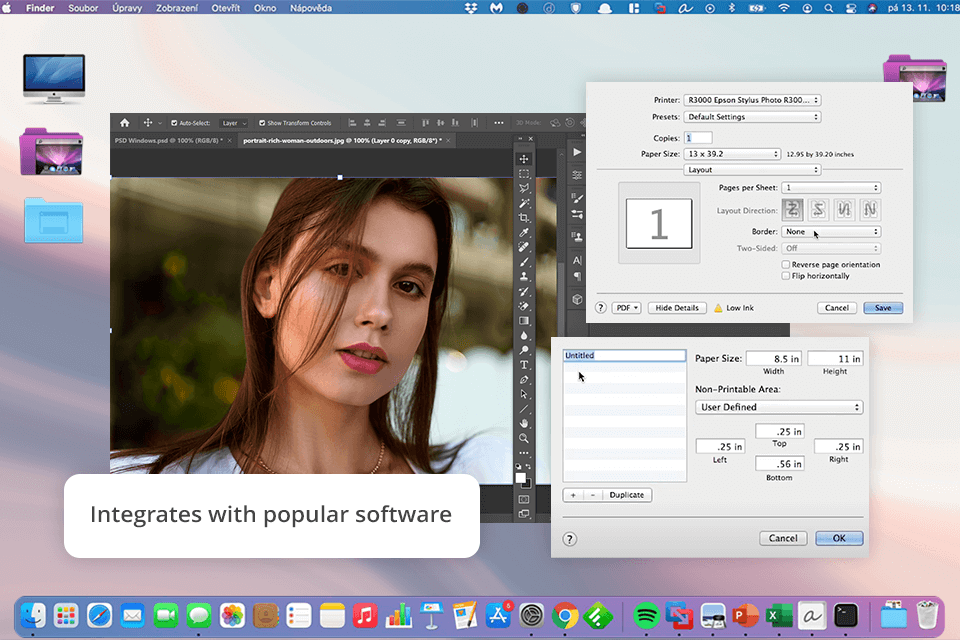
Task: Select the Rectangular Marquee tool
Action: point(524,173)
